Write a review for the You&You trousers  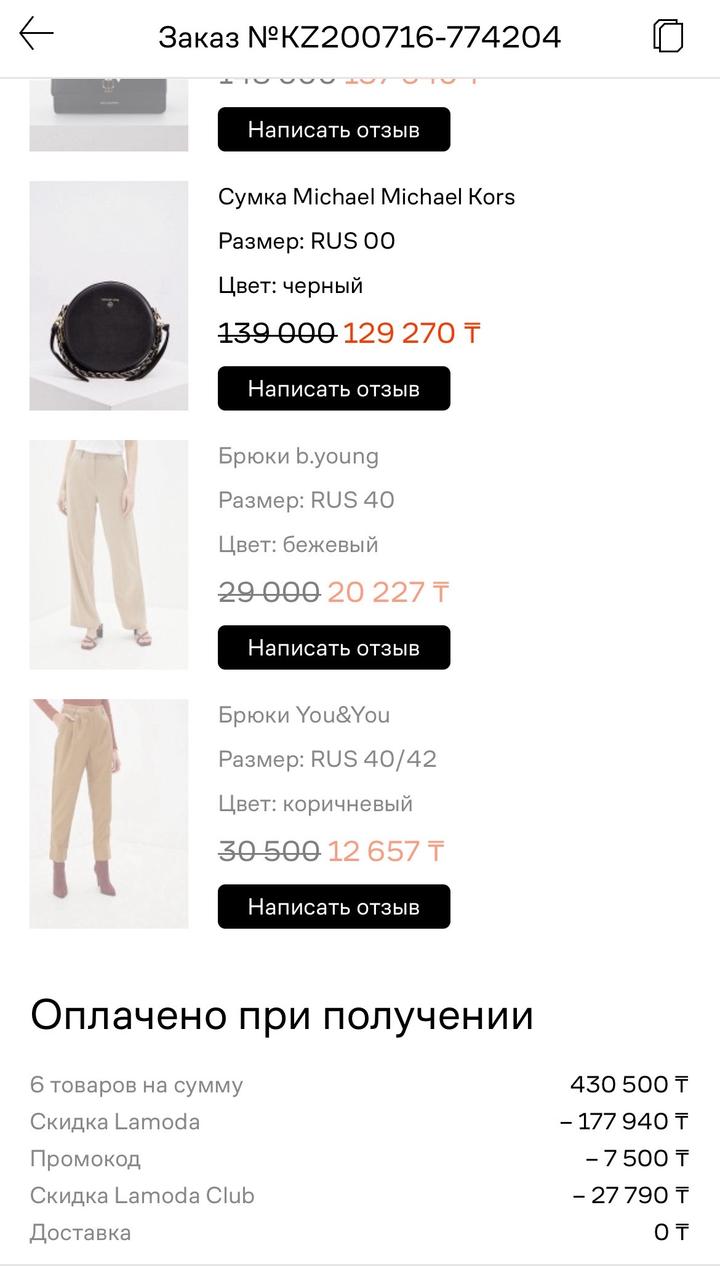334,906
